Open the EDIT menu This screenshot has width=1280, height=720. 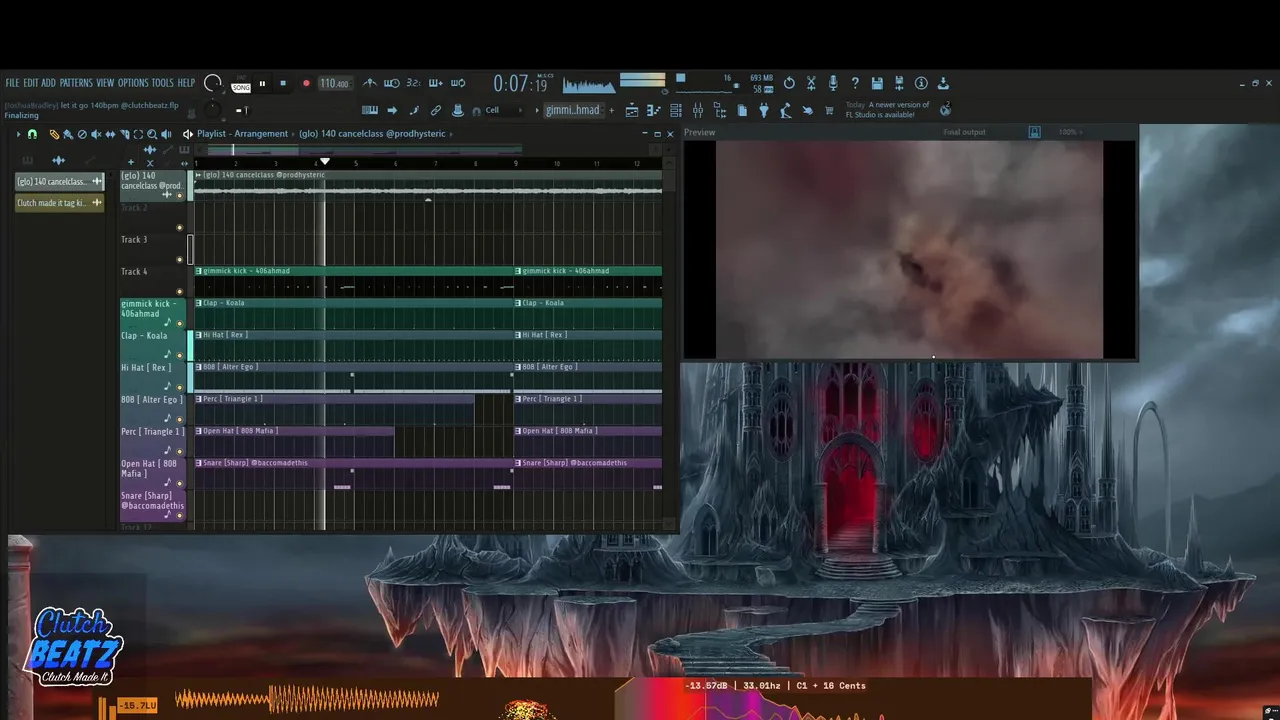[31, 83]
